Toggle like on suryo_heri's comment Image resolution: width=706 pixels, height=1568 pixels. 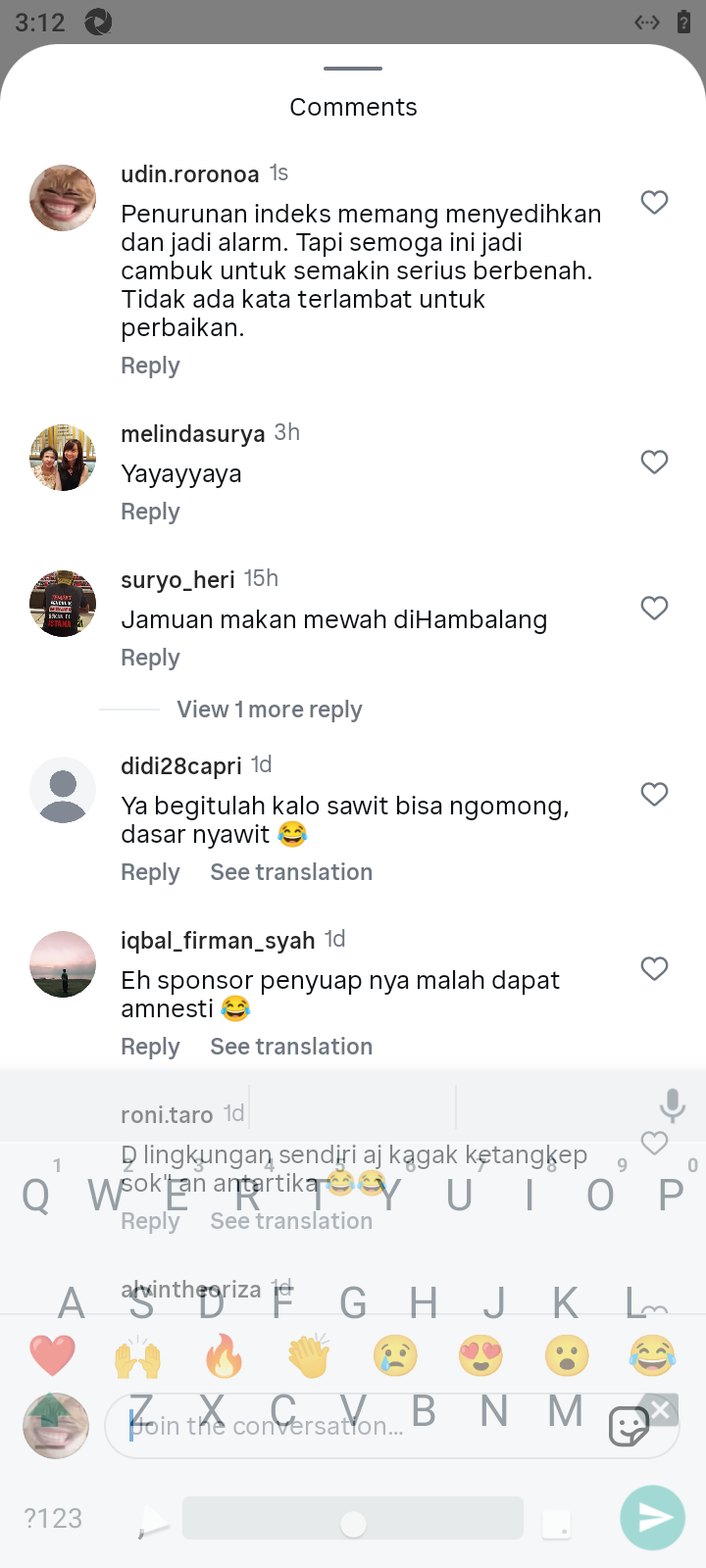click(654, 608)
